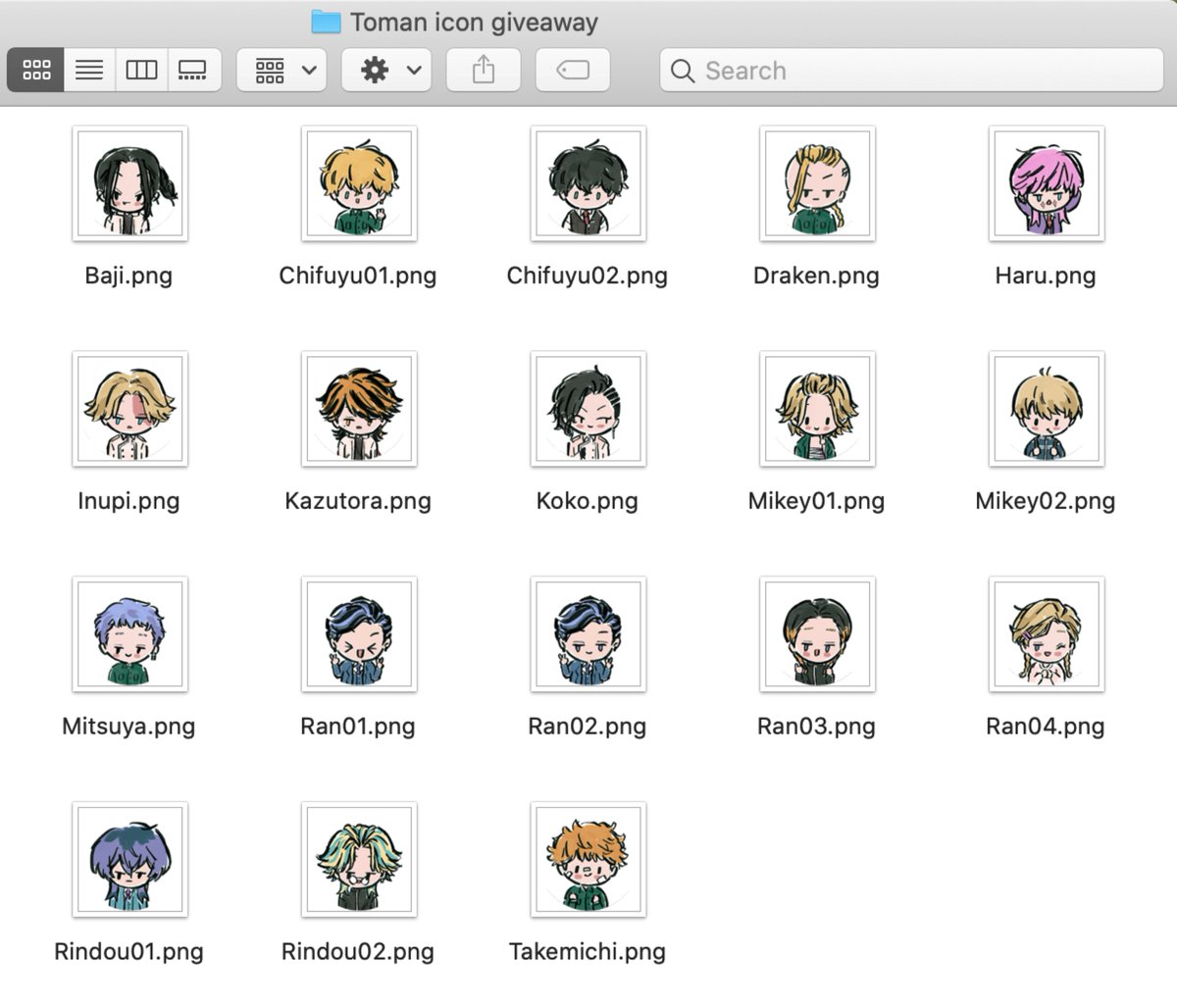The height and width of the screenshot is (1008, 1177).
Task: Select the Haru.png thumbnail
Action: coord(1047,183)
